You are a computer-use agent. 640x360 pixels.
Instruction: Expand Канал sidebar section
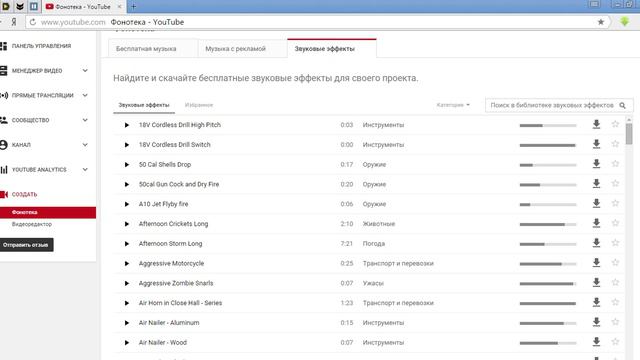click(x=85, y=144)
